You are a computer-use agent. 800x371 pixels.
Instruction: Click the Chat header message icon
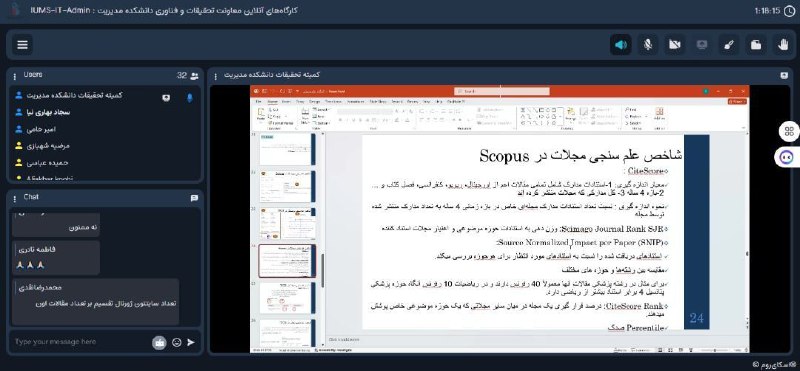click(x=194, y=198)
